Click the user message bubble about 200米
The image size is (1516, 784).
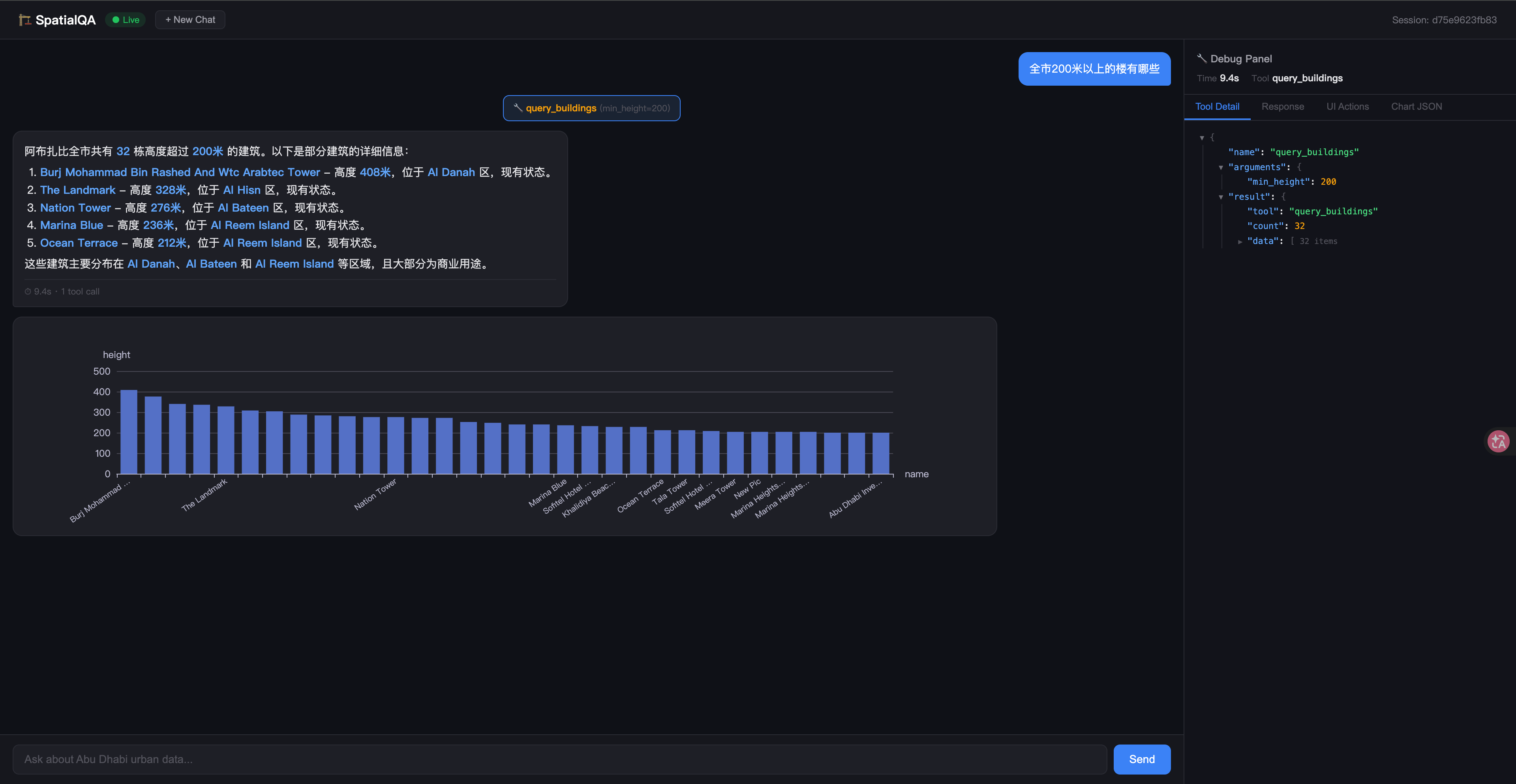point(1094,69)
